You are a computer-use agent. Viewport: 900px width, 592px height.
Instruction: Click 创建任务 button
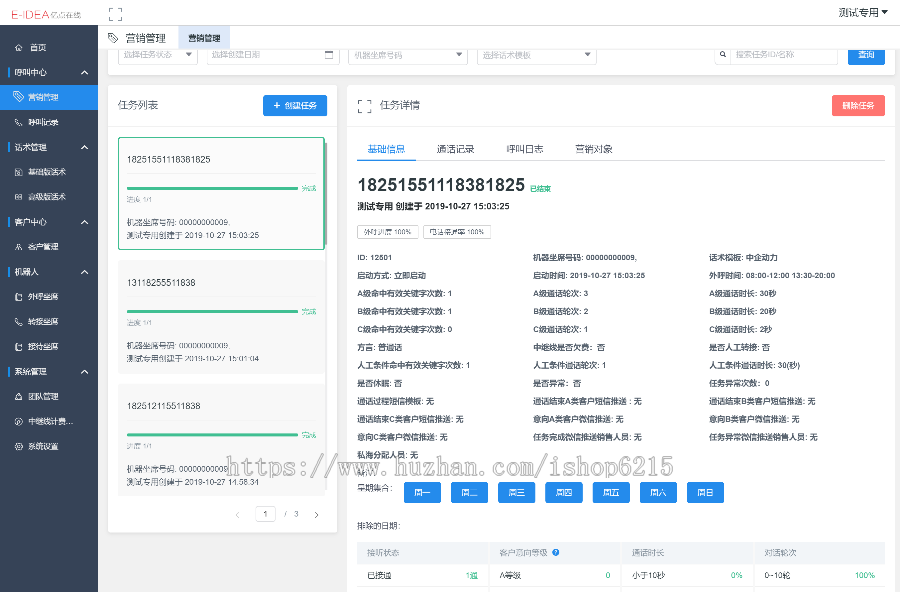[x=295, y=106]
